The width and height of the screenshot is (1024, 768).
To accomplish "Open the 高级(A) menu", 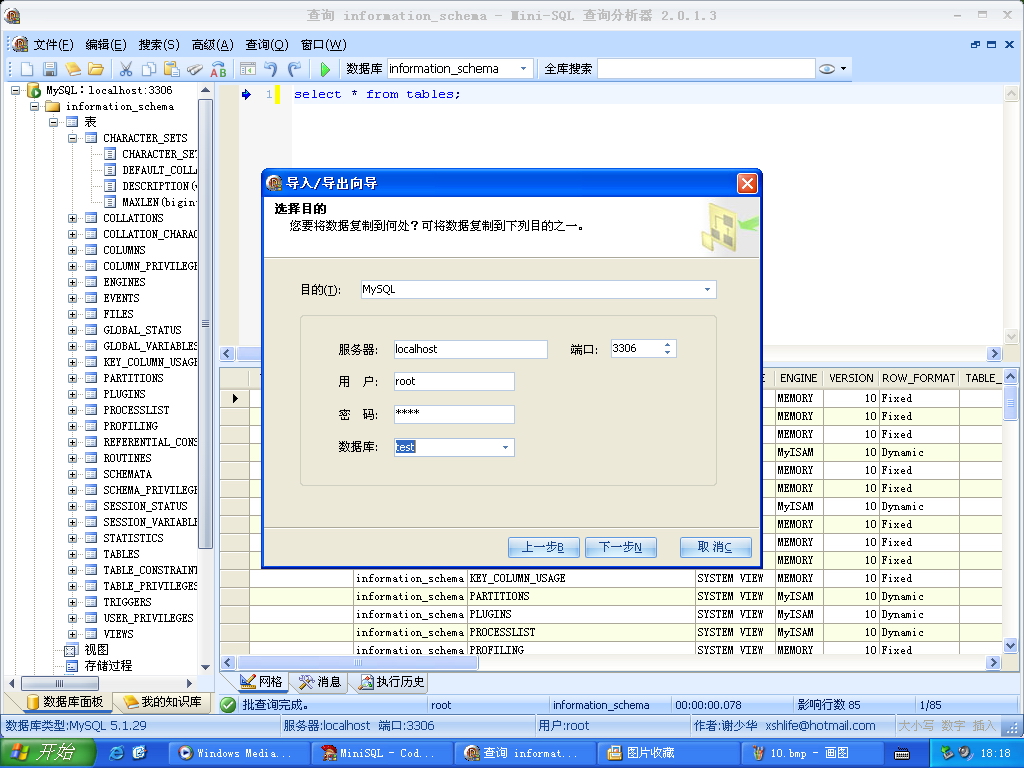I will 212,44.
